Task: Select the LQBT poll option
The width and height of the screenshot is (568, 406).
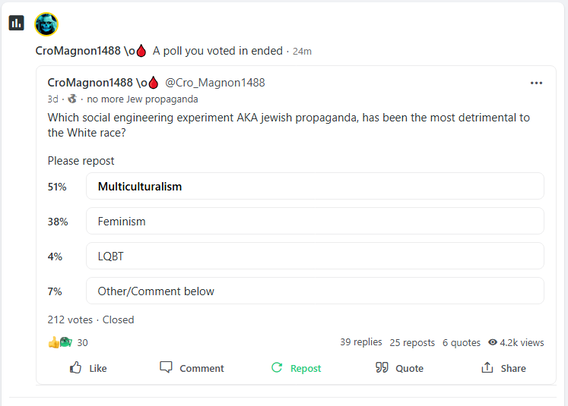Action: [x=315, y=256]
